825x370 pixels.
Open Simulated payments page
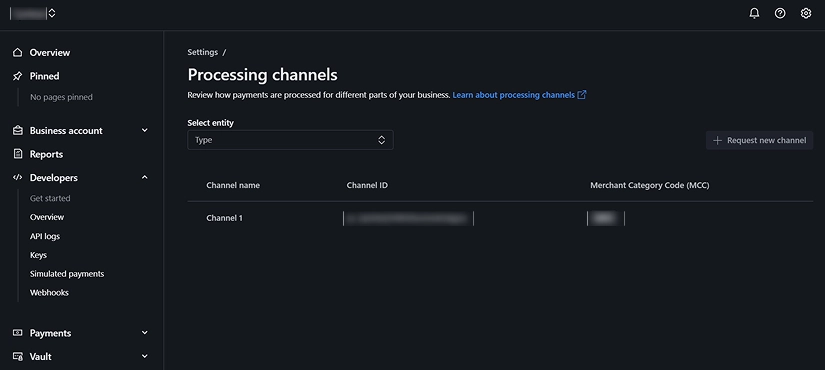67,274
